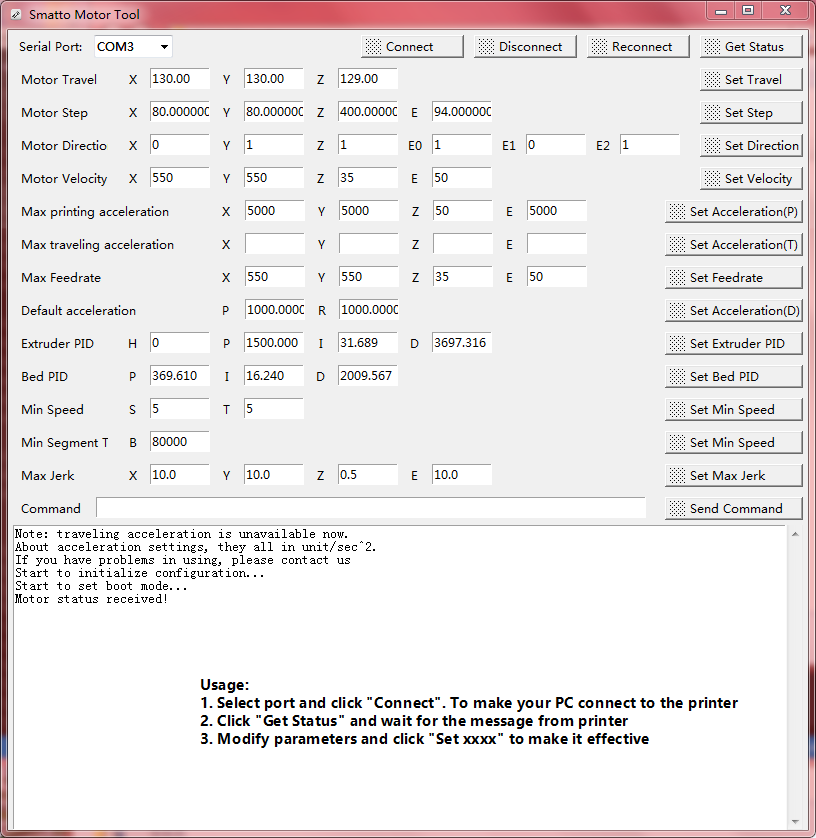Viewport: 816px width, 838px height.
Task: Focus the Command text input field
Action: [x=370, y=508]
